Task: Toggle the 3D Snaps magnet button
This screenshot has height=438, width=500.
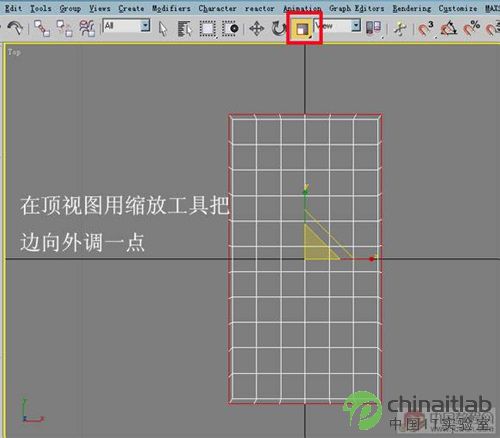Action: (426, 28)
